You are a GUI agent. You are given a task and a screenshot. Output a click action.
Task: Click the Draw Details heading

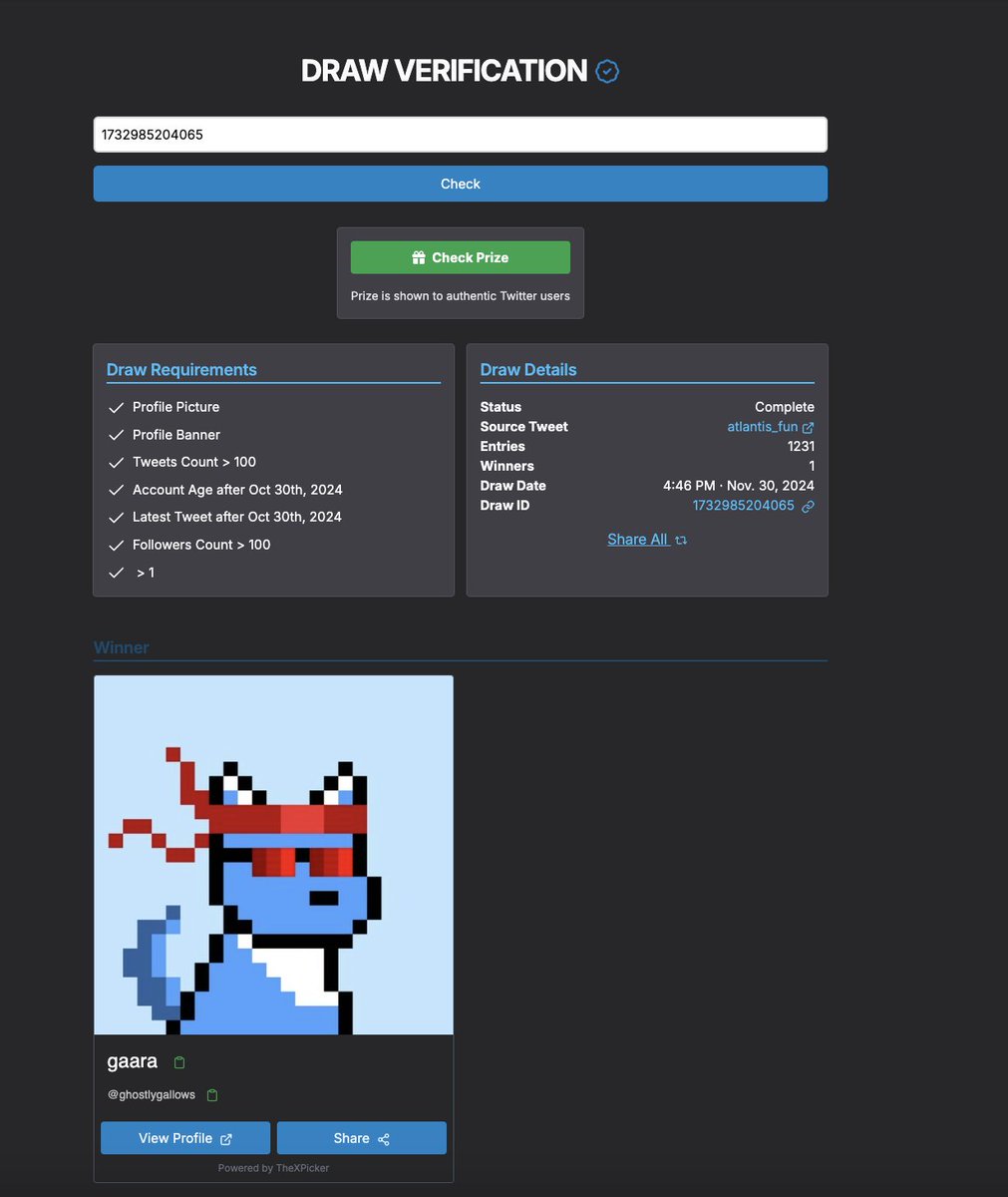(528, 369)
